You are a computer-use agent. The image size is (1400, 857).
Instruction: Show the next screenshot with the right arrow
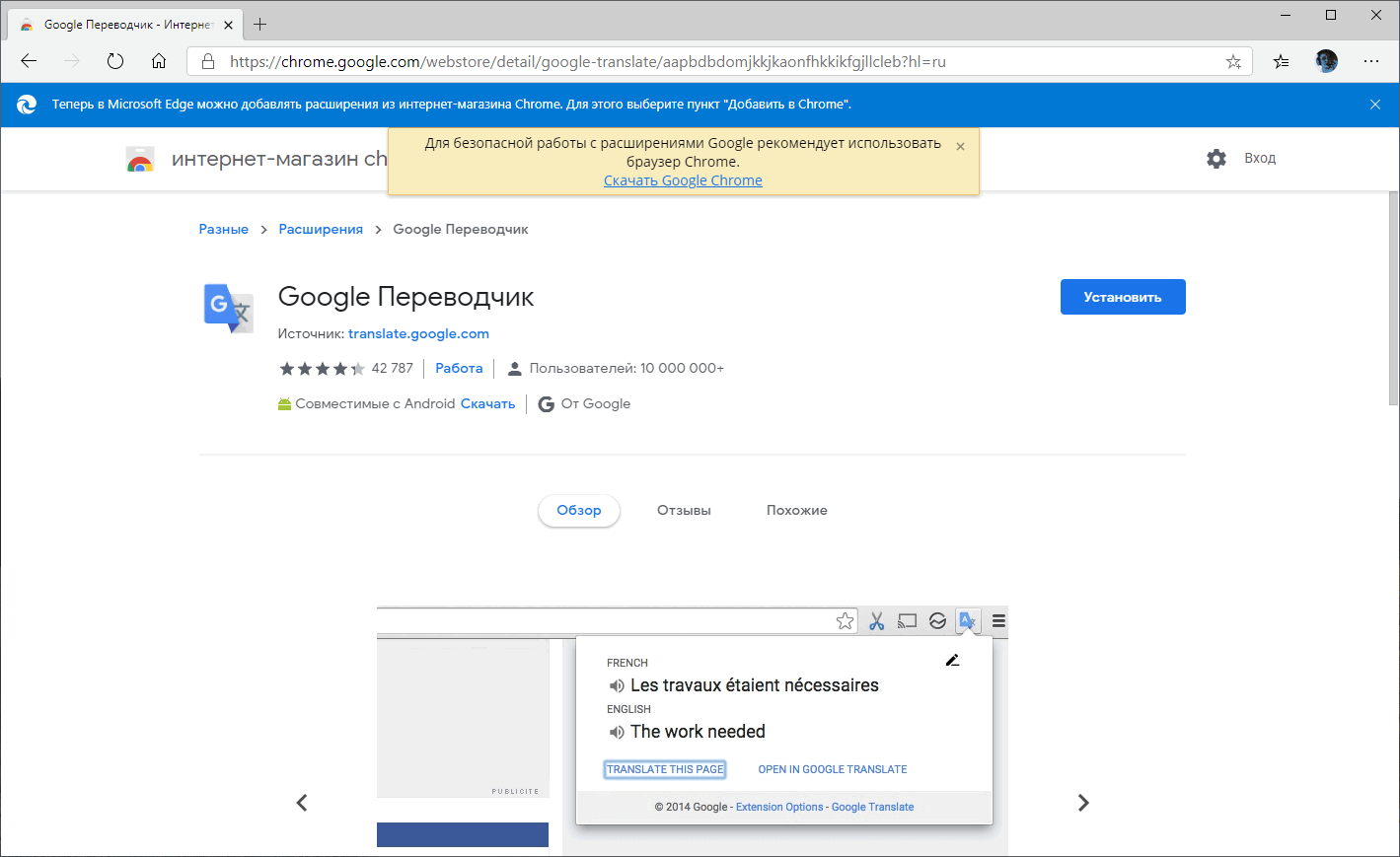tap(1083, 803)
